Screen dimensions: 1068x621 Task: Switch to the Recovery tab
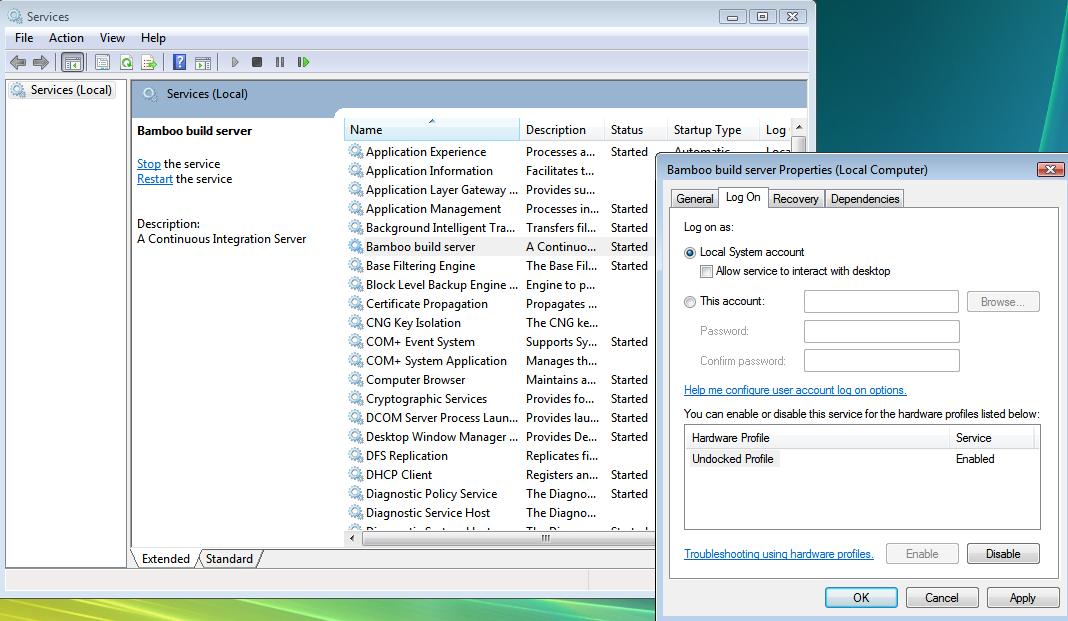pos(796,199)
